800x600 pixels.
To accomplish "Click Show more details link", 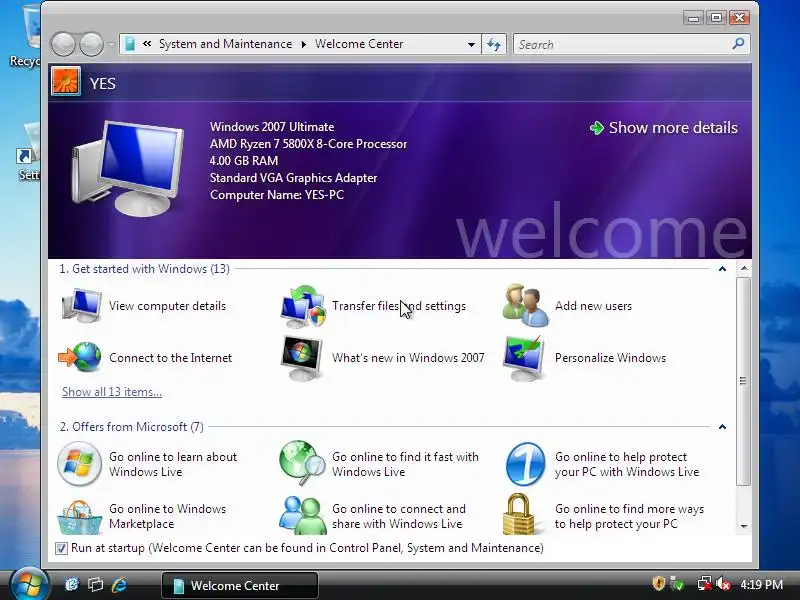I will coord(664,128).
